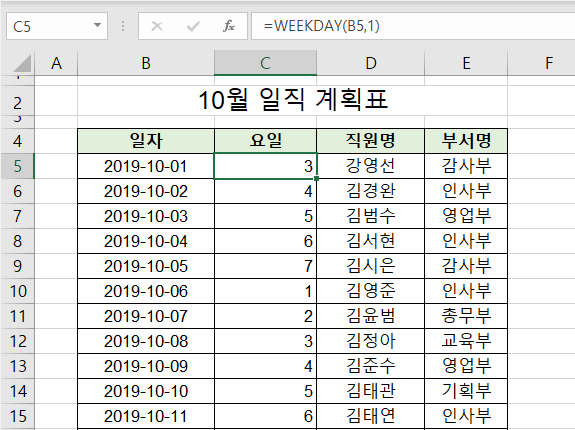Viewport: 575px width, 430px height.
Task: Select row 2 header
Action: point(17,101)
